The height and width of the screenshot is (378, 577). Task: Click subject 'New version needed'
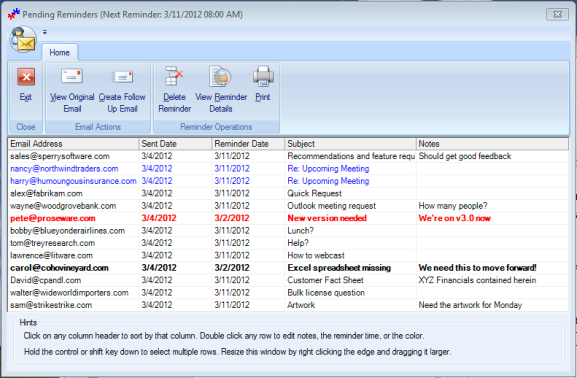pos(327,218)
